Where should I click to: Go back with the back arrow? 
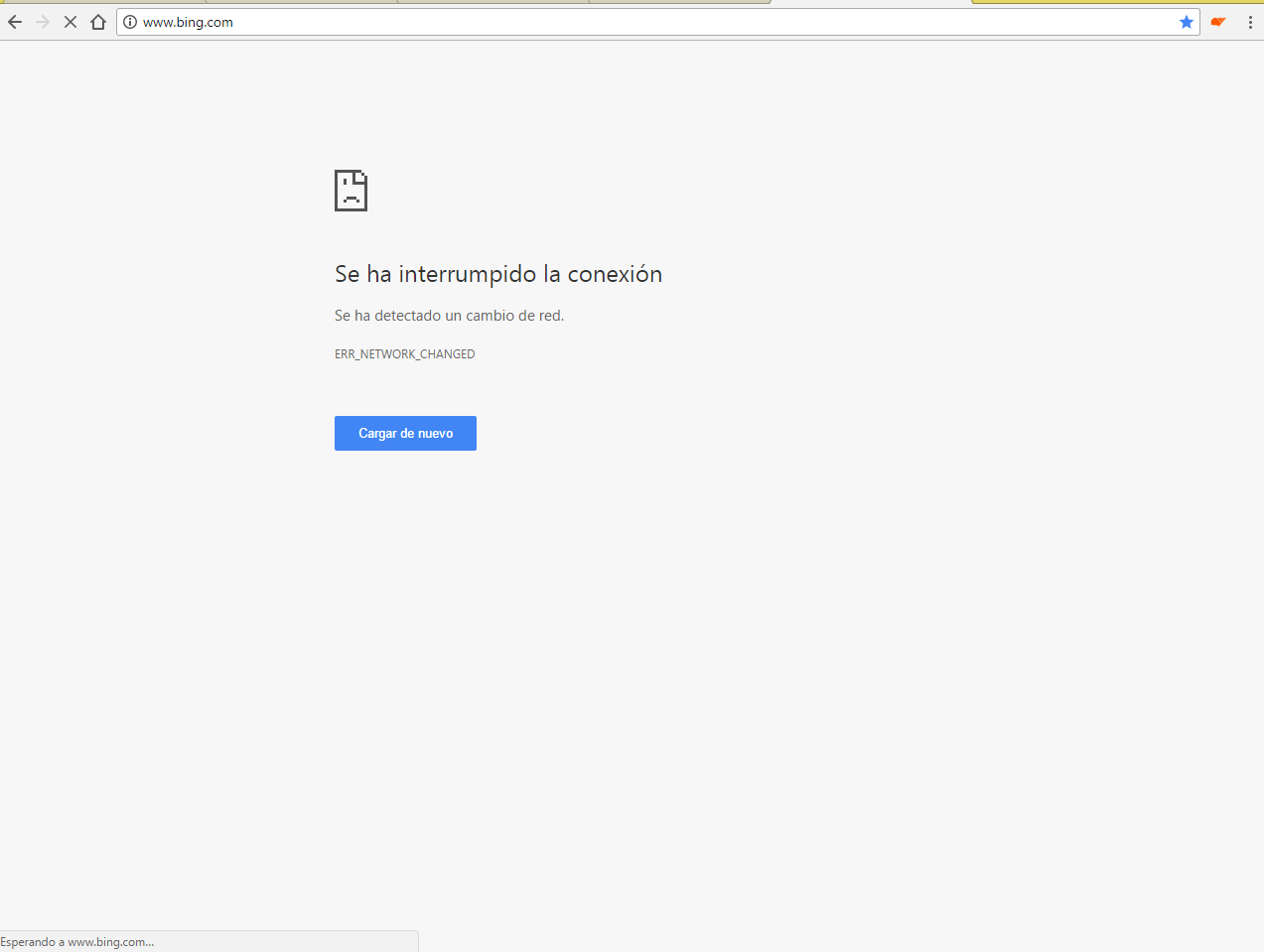[x=15, y=22]
